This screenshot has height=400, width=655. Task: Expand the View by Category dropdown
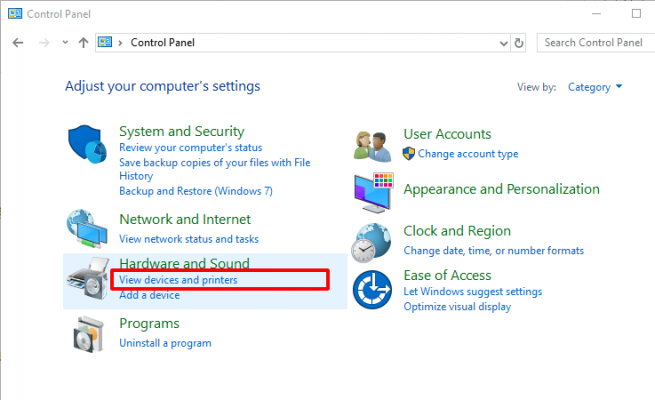(x=595, y=87)
